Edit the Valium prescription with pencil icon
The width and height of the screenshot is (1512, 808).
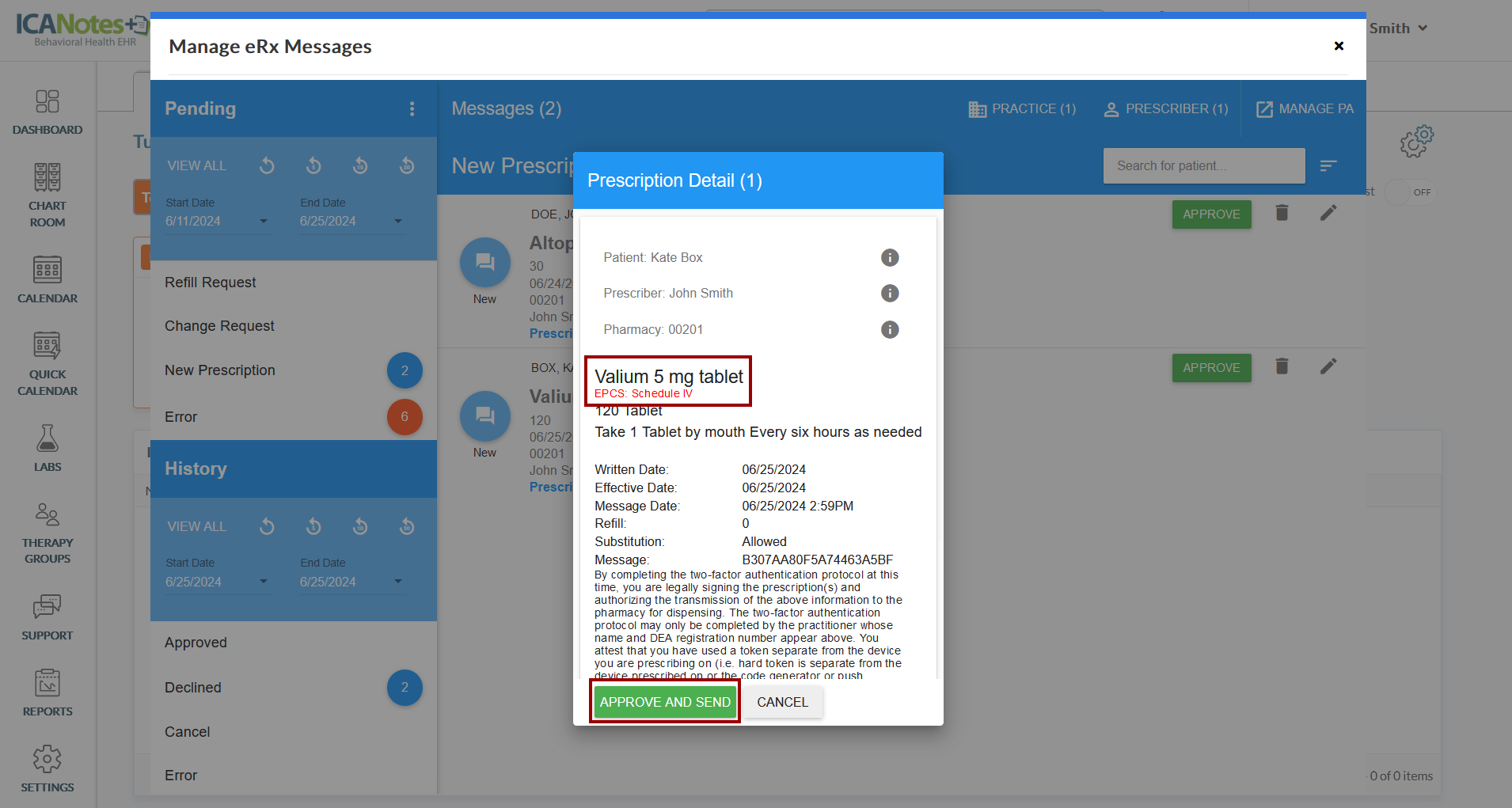(x=1328, y=366)
